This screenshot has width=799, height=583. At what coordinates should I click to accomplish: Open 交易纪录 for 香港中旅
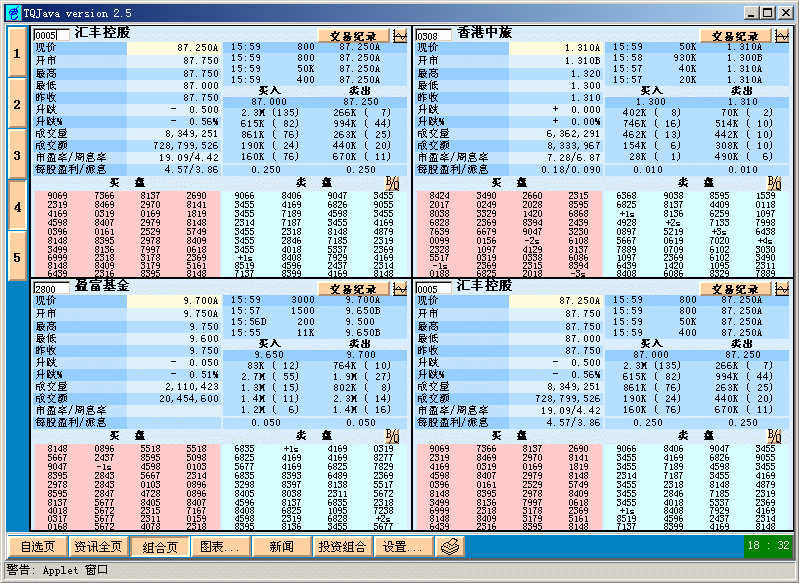[735, 36]
